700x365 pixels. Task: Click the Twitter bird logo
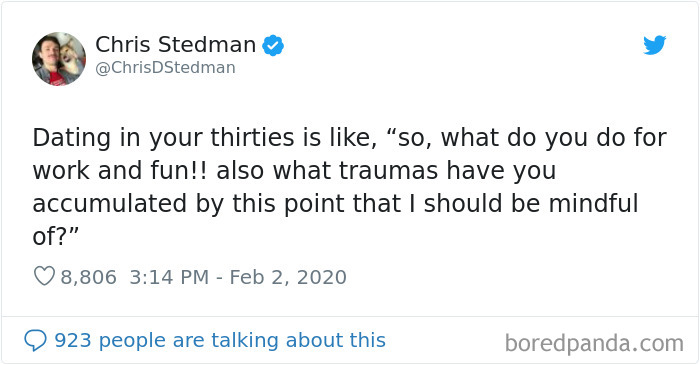tap(654, 45)
